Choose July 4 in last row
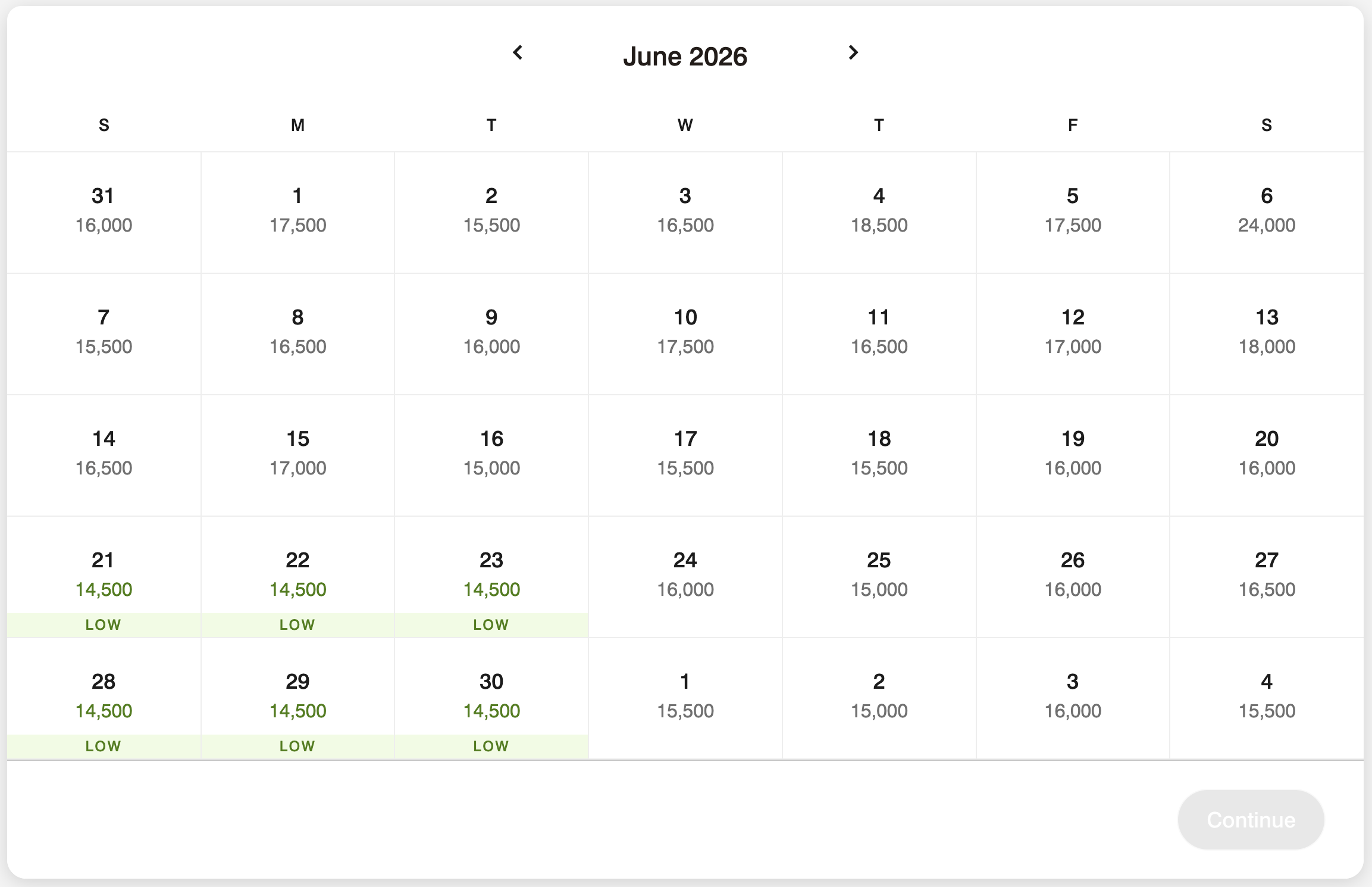Viewport: 1372px width, 887px height. [1266, 697]
